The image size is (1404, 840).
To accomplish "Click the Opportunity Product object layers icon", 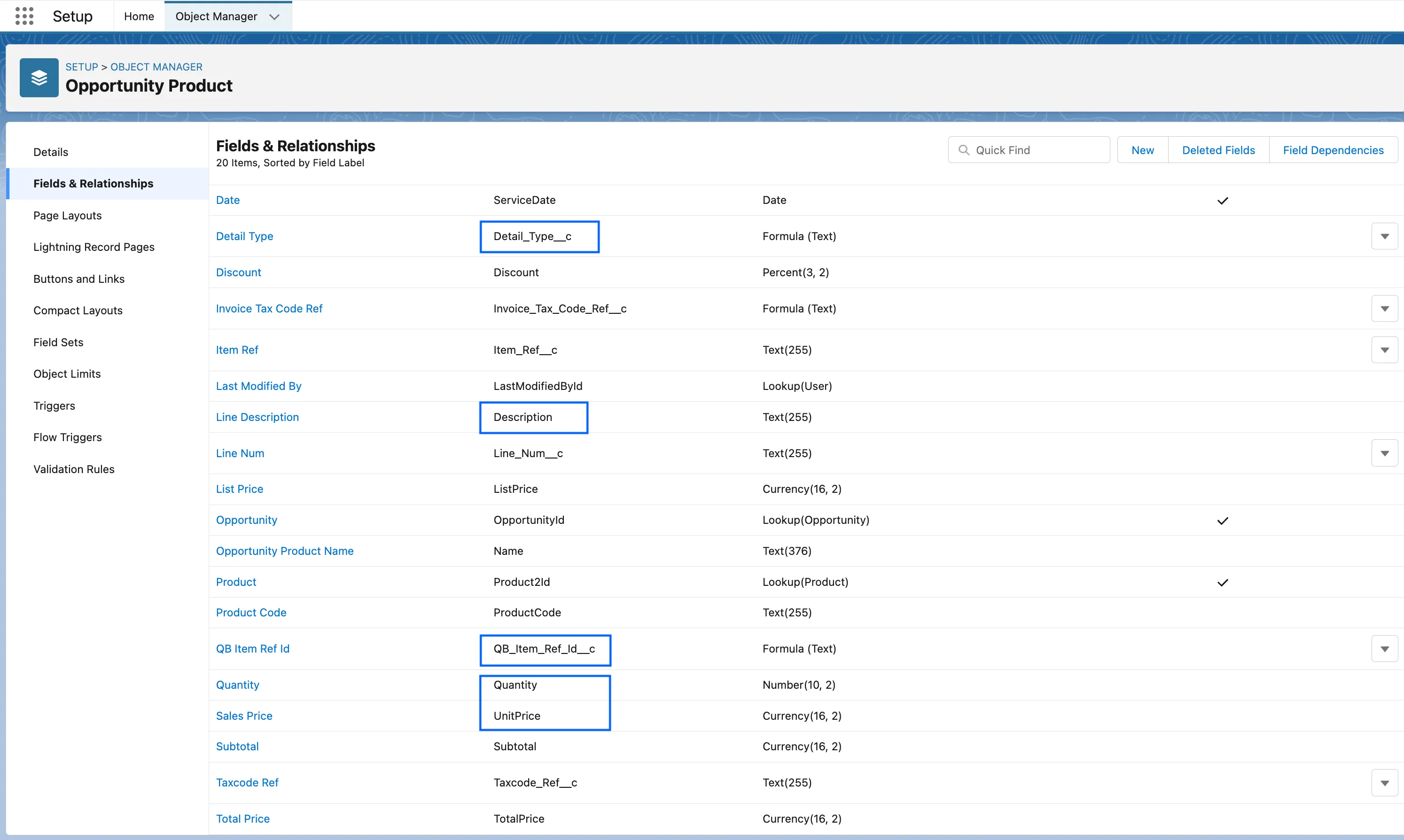I will click(39, 78).
